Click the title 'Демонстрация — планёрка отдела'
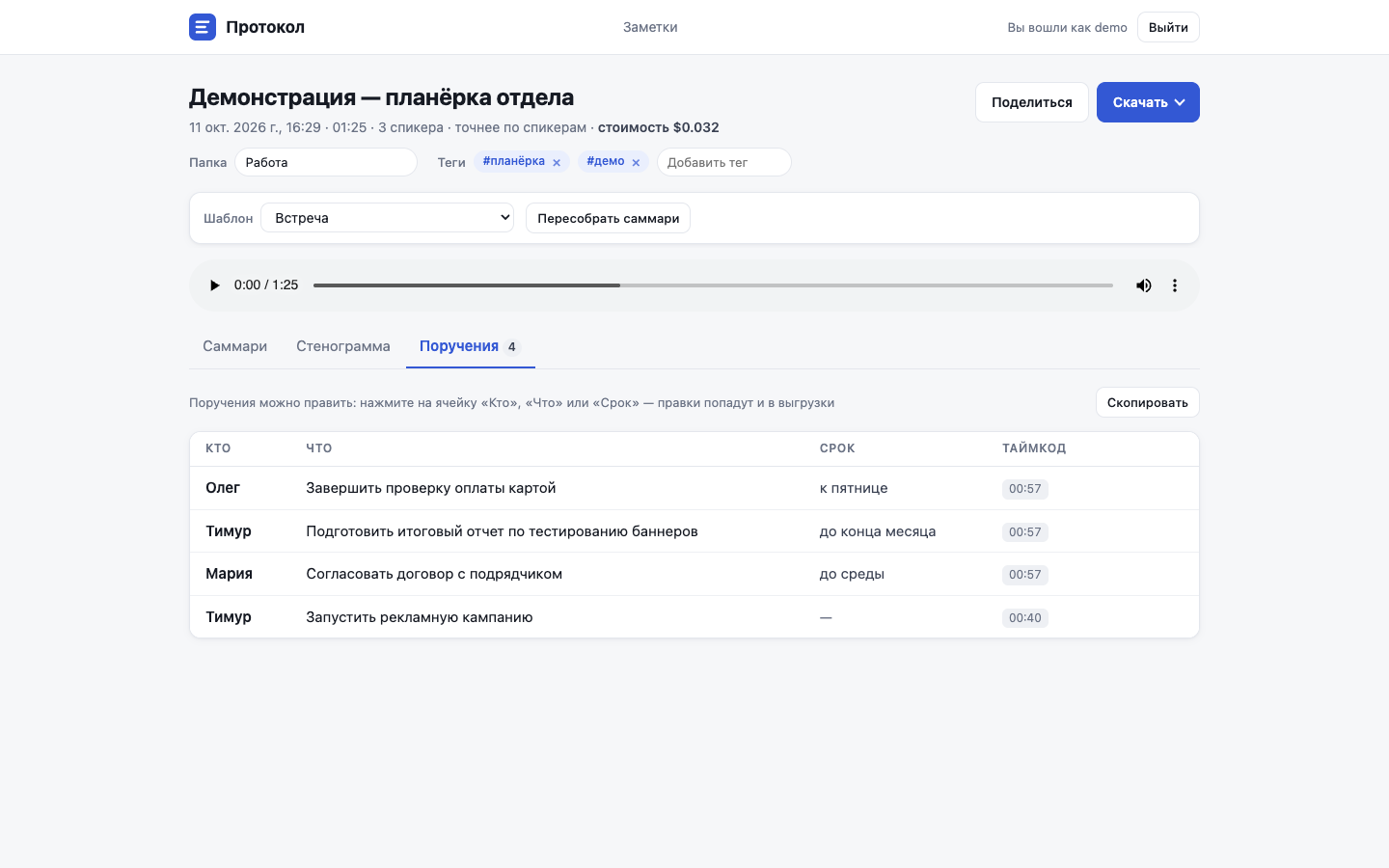Image resolution: width=1389 pixels, height=868 pixels. [381, 97]
